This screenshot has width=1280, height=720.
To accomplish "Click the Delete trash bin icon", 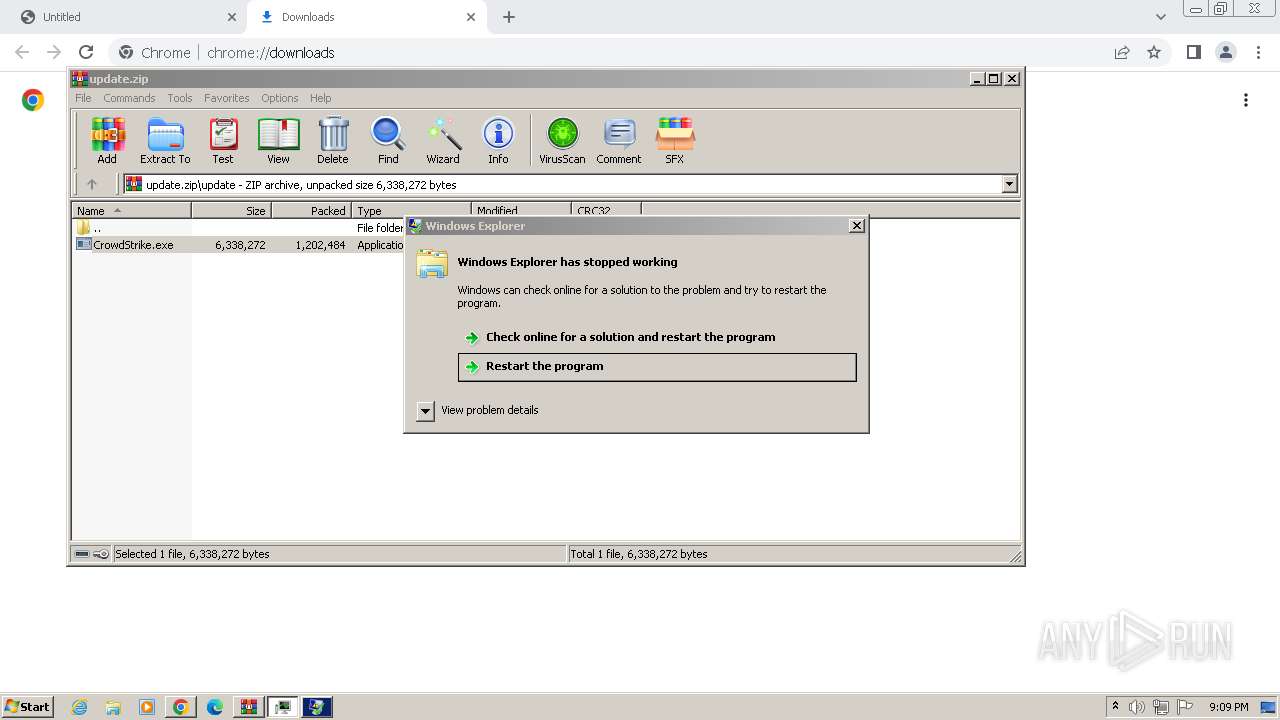I will [x=333, y=140].
